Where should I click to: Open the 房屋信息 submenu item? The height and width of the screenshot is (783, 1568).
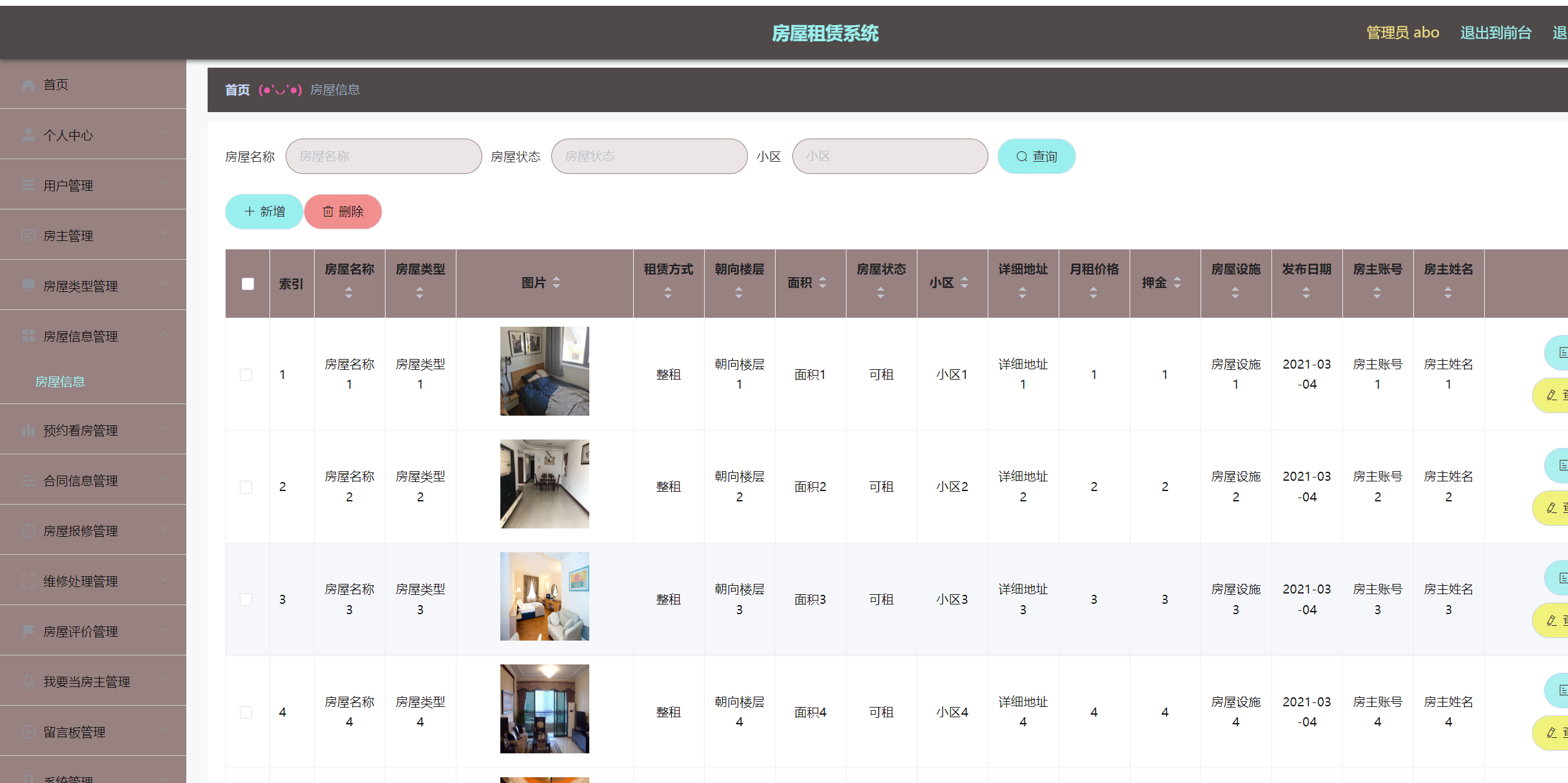60,382
